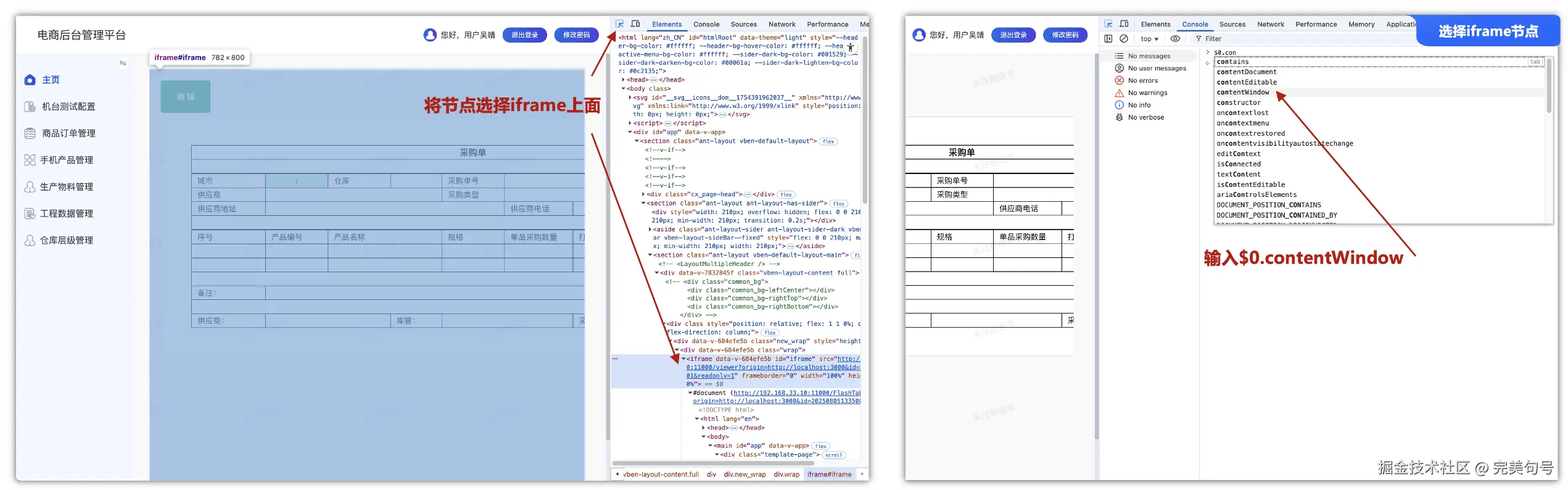Activate the inspect-element picker in right DevTools
Screen dimensions: 1568x490
pyautogui.click(x=1108, y=24)
